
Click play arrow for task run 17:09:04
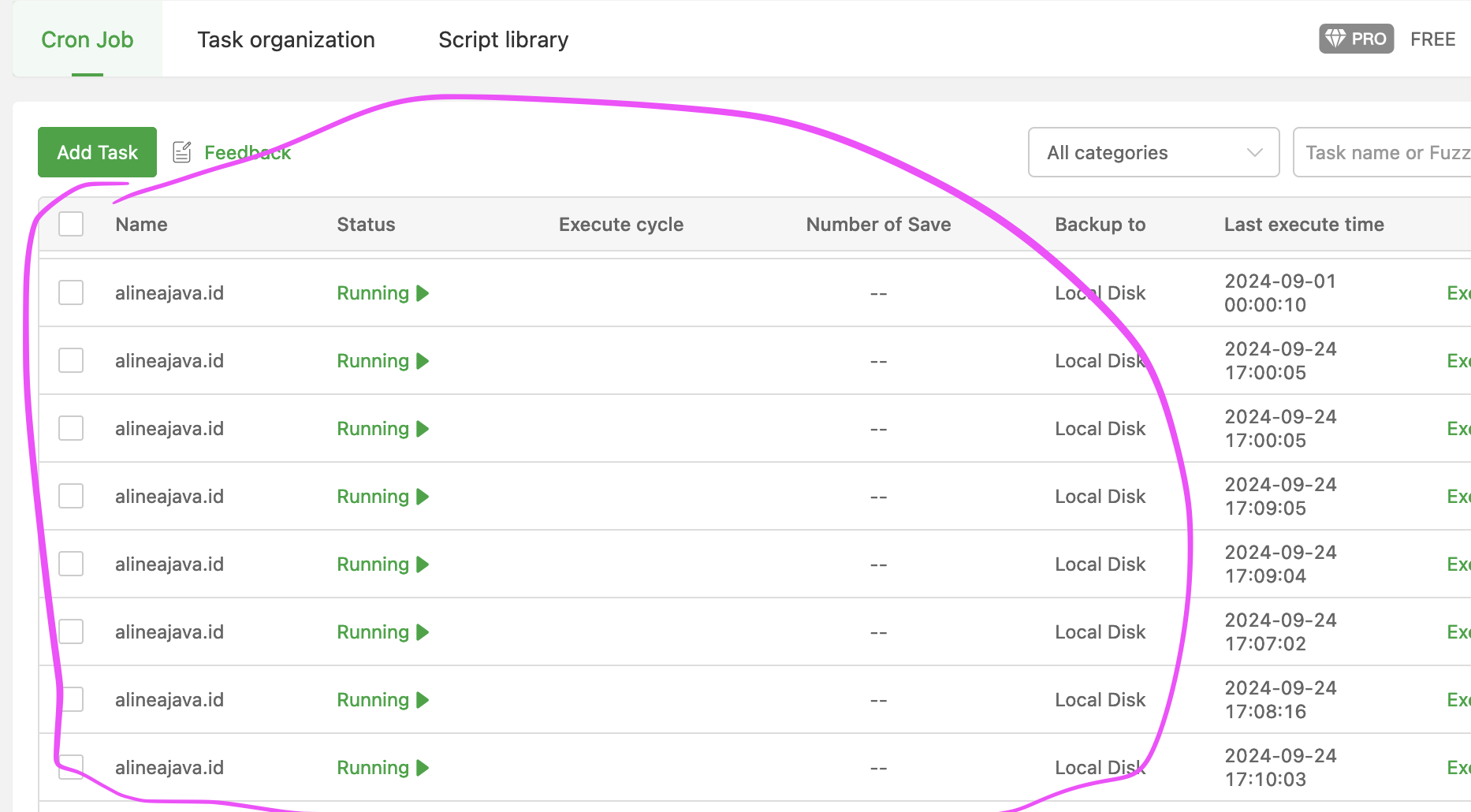tap(423, 564)
